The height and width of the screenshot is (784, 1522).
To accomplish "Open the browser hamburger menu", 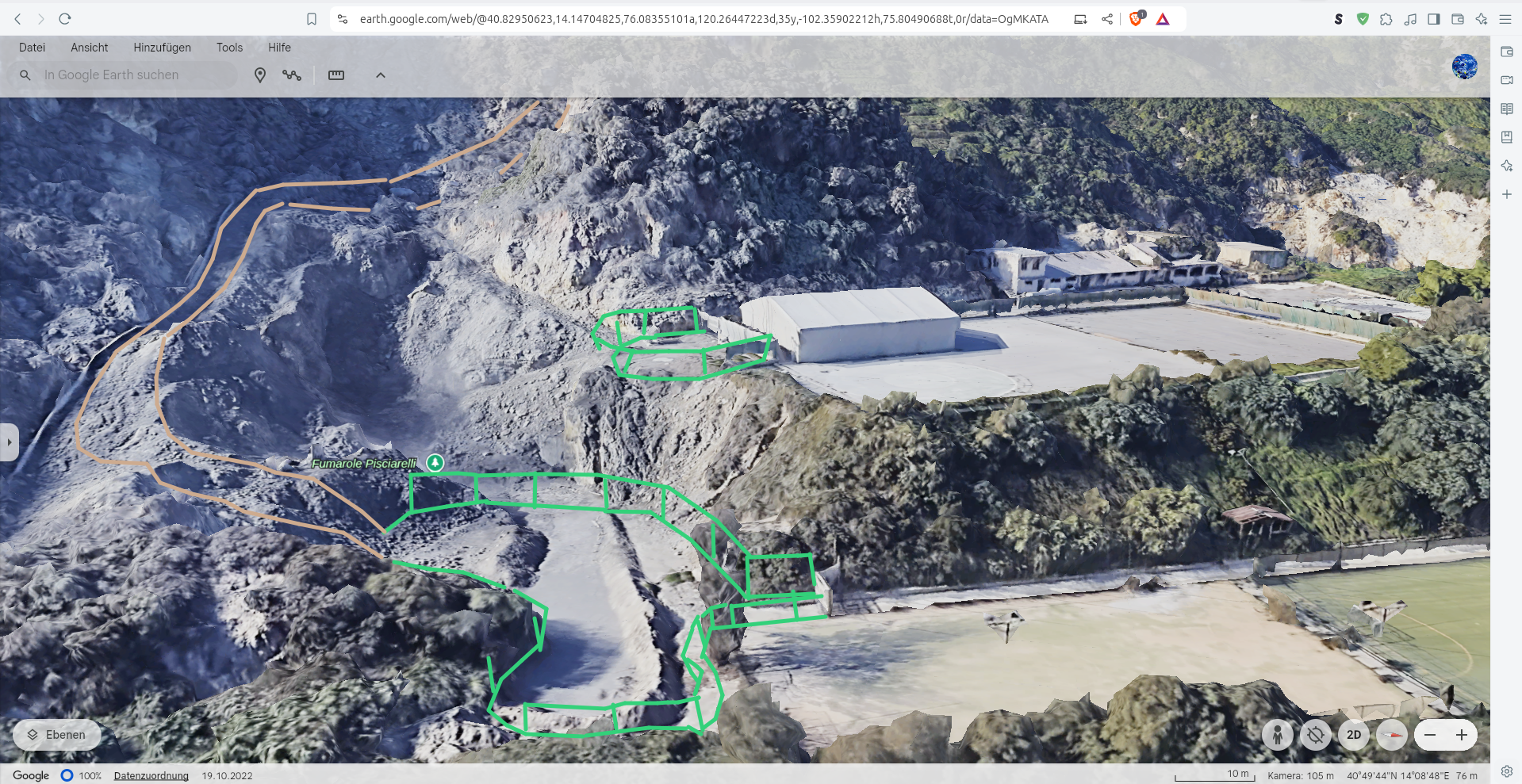I will pos(1505,19).
